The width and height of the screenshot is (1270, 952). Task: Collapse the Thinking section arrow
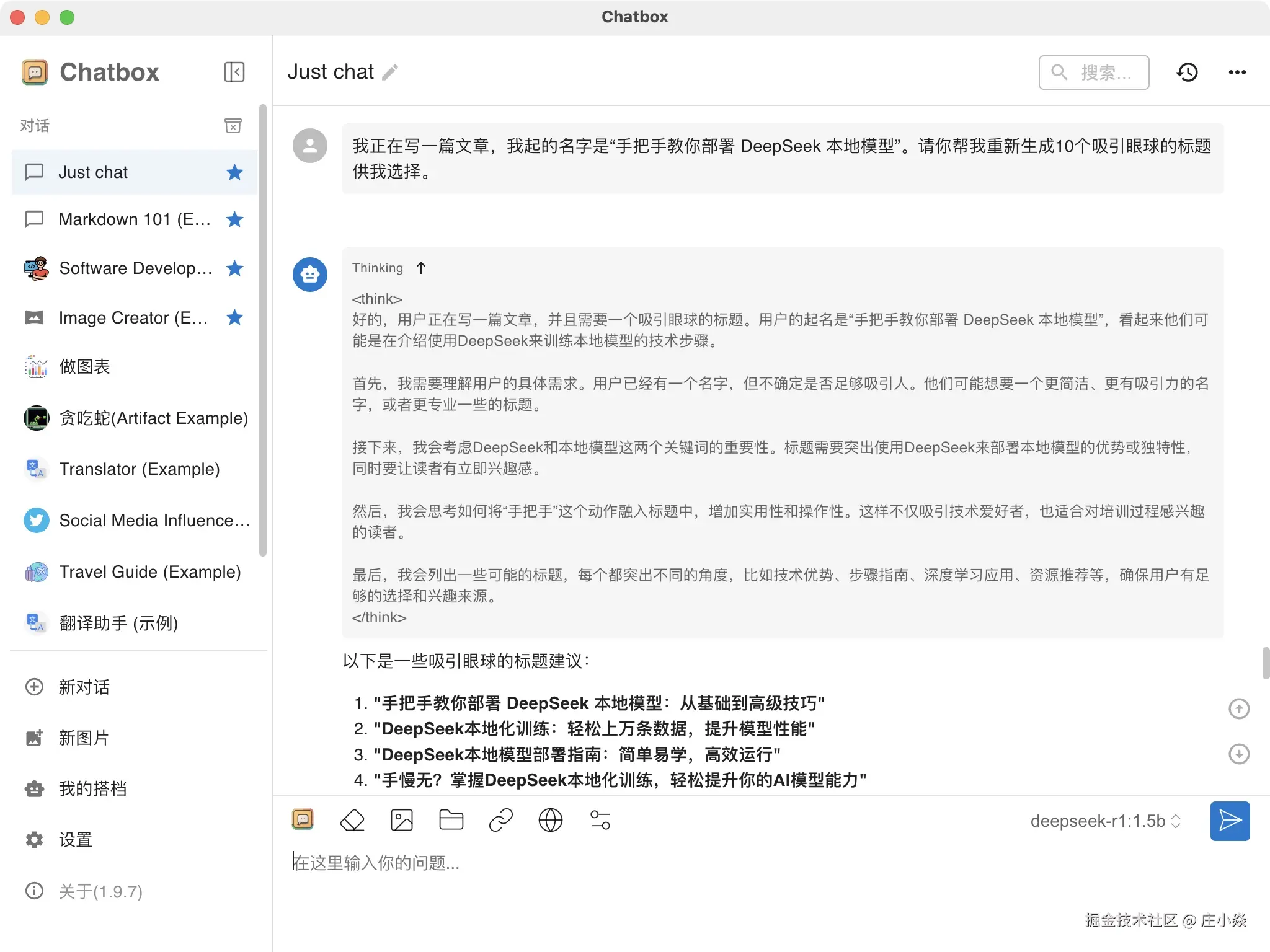tap(421, 268)
